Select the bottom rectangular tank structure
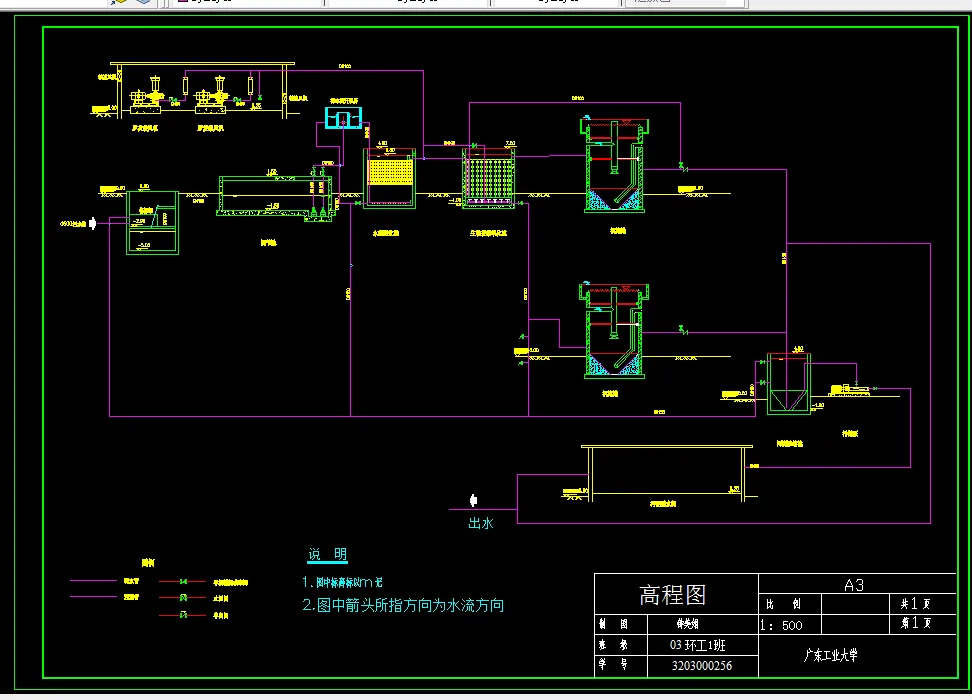Screen dimensions: 972x700 [x=667, y=473]
